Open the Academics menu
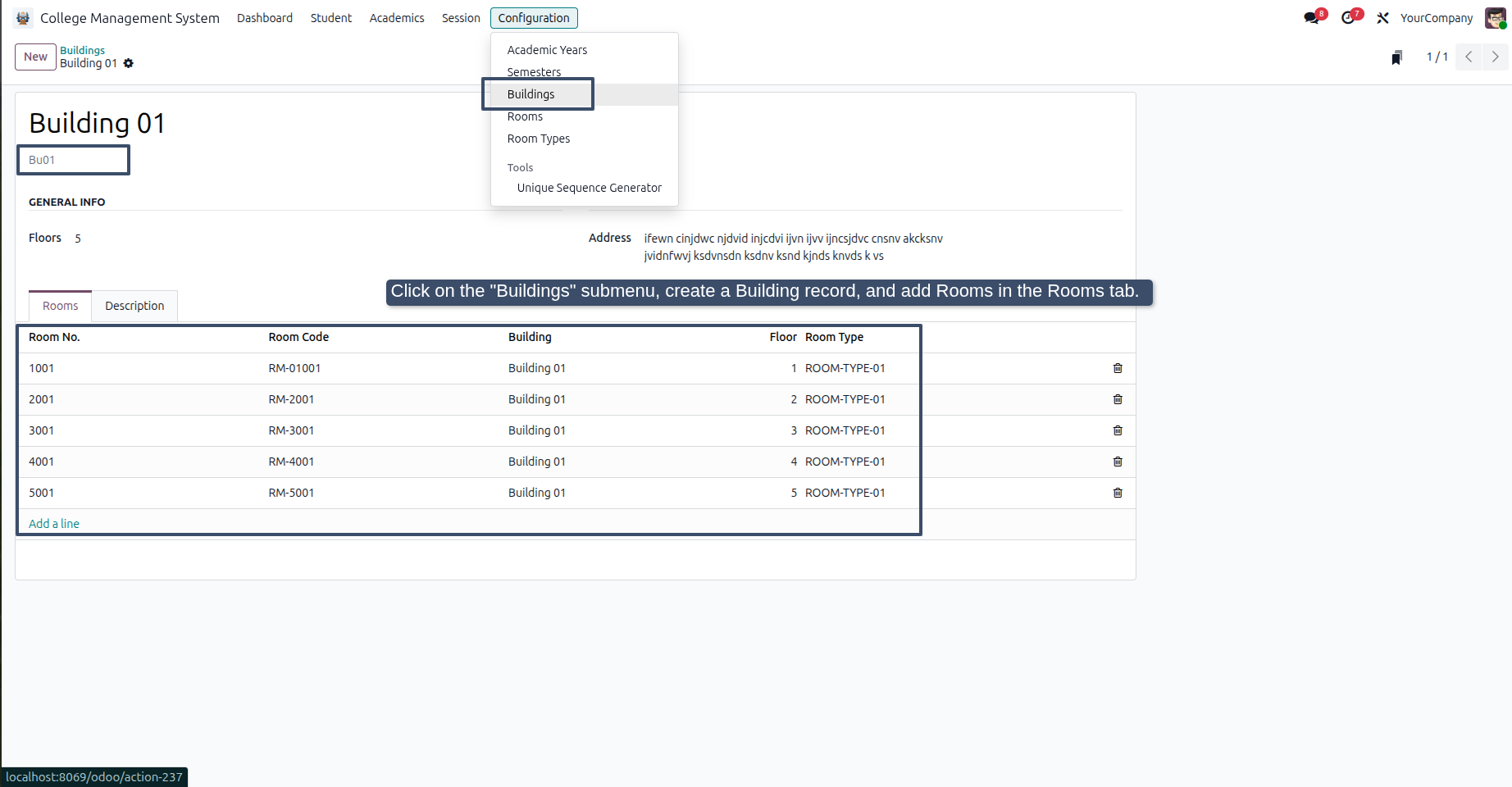 397,18
